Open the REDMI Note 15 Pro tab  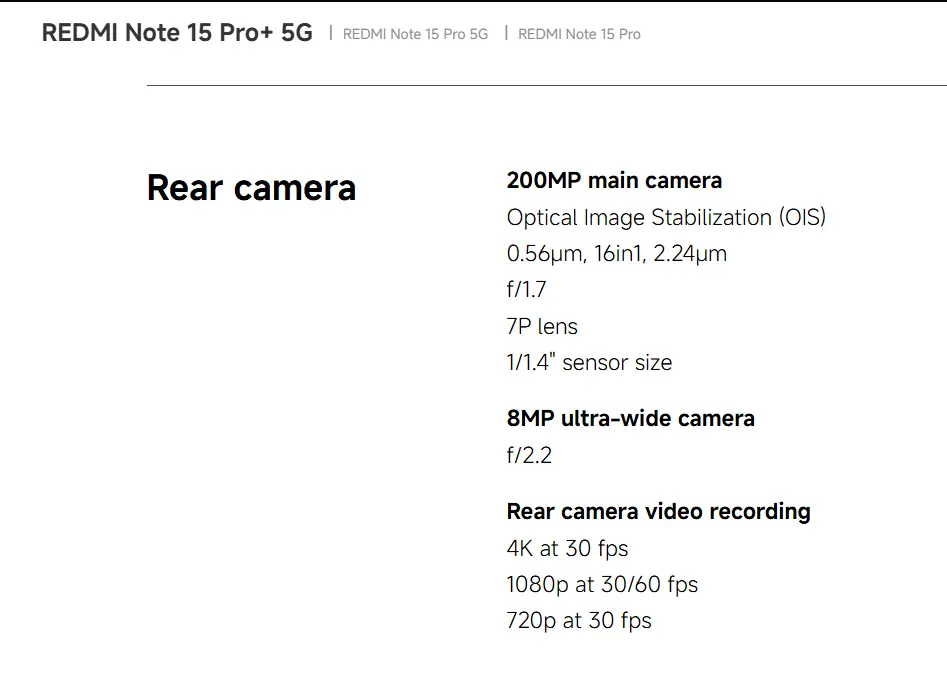[579, 34]
